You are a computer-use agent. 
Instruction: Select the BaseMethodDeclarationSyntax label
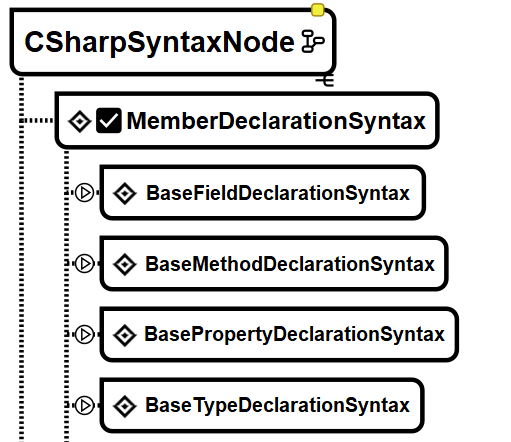290,264
